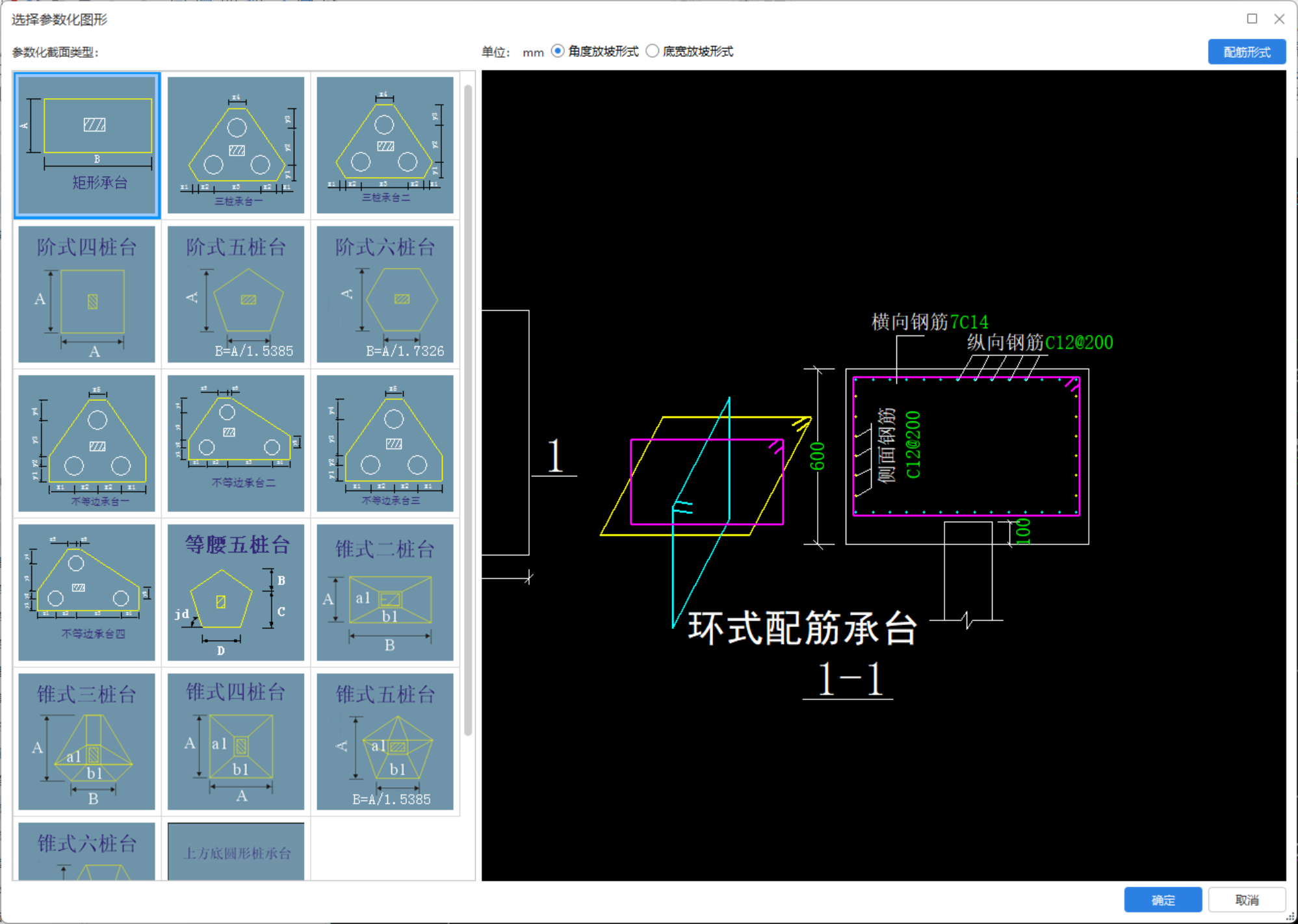This screenshot has width=1298, height=924.
Task: Edit the 侧面钢筋 C12@200 value
Action: point(913,444)
